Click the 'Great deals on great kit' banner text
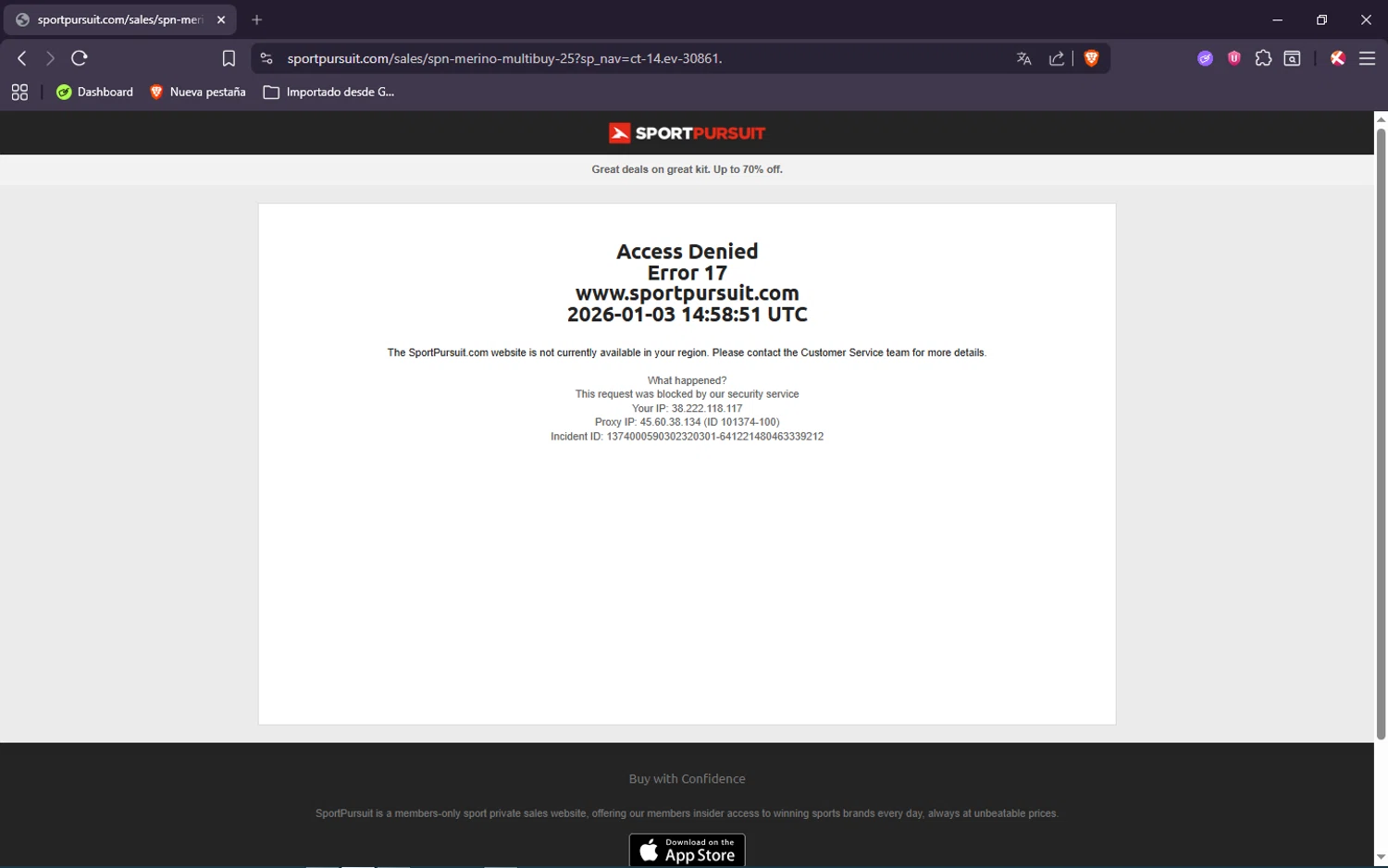The width and height of the screenshot is (1388, 868). [x=687, y=169]
